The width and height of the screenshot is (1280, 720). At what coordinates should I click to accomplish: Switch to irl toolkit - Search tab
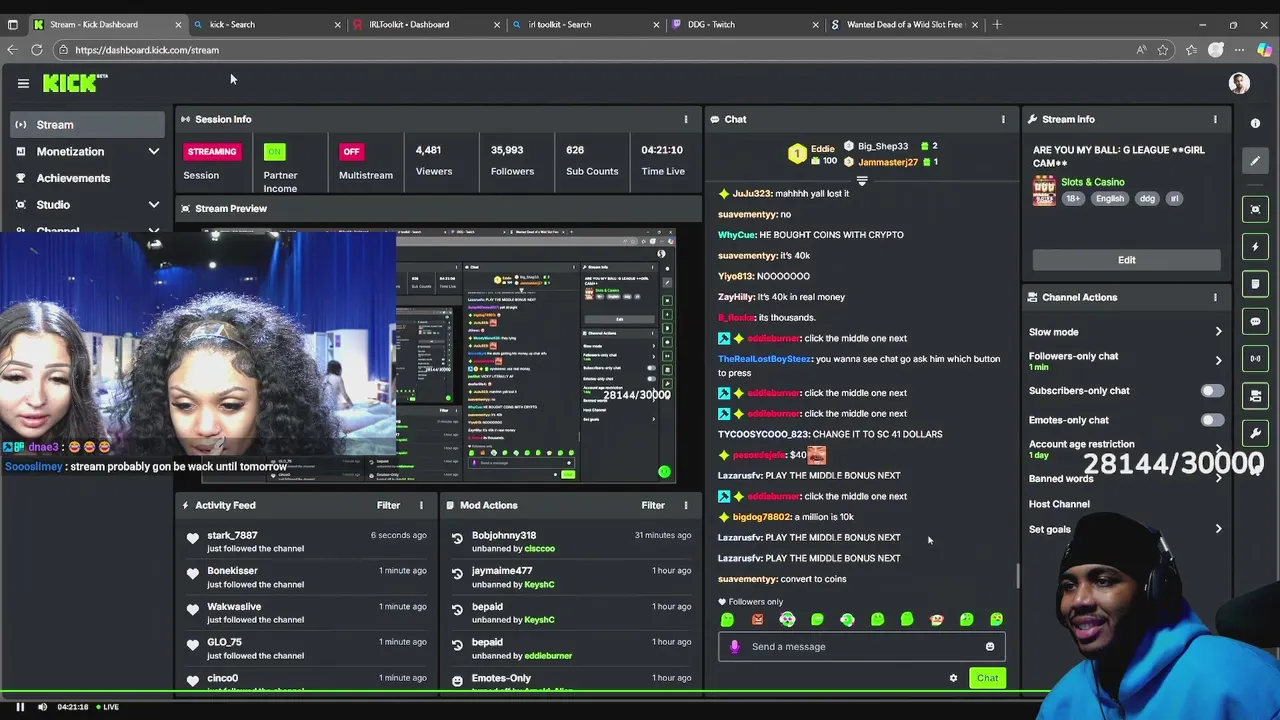[587, 24]
